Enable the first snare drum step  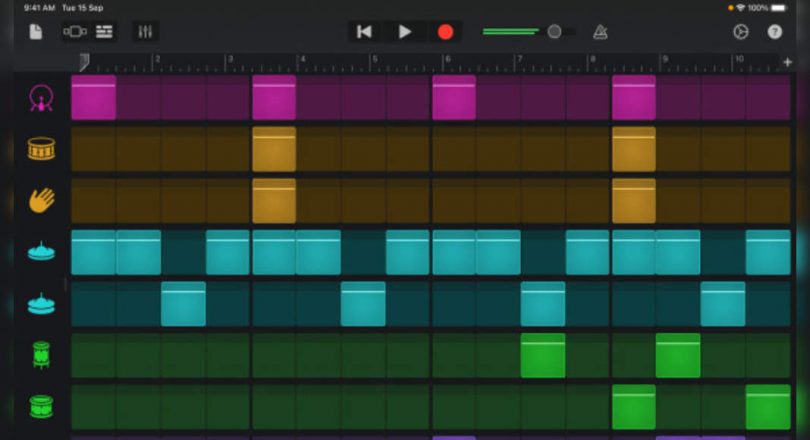[x=94, y=149]
